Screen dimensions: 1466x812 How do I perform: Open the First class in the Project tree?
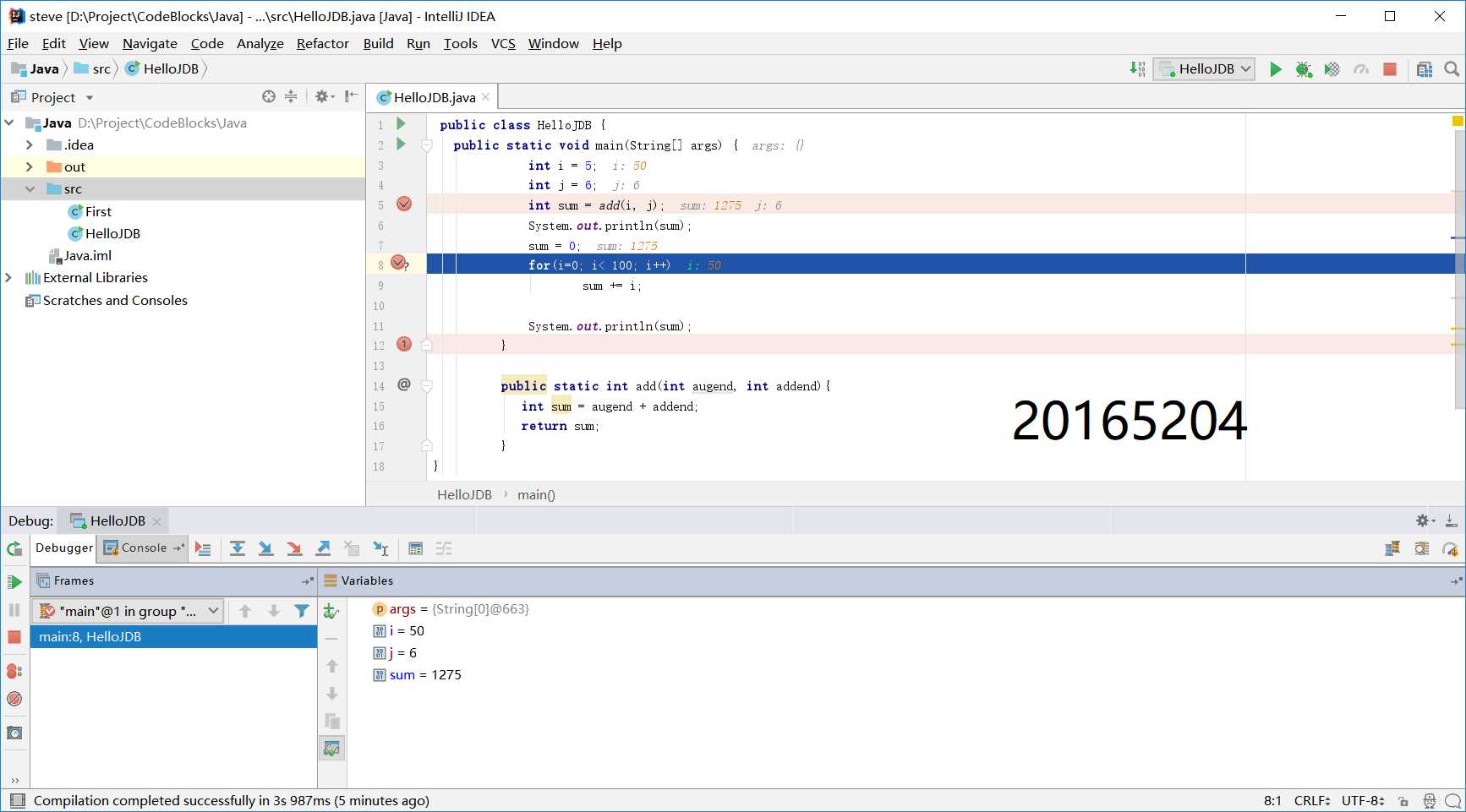click(x=98, y=212)
